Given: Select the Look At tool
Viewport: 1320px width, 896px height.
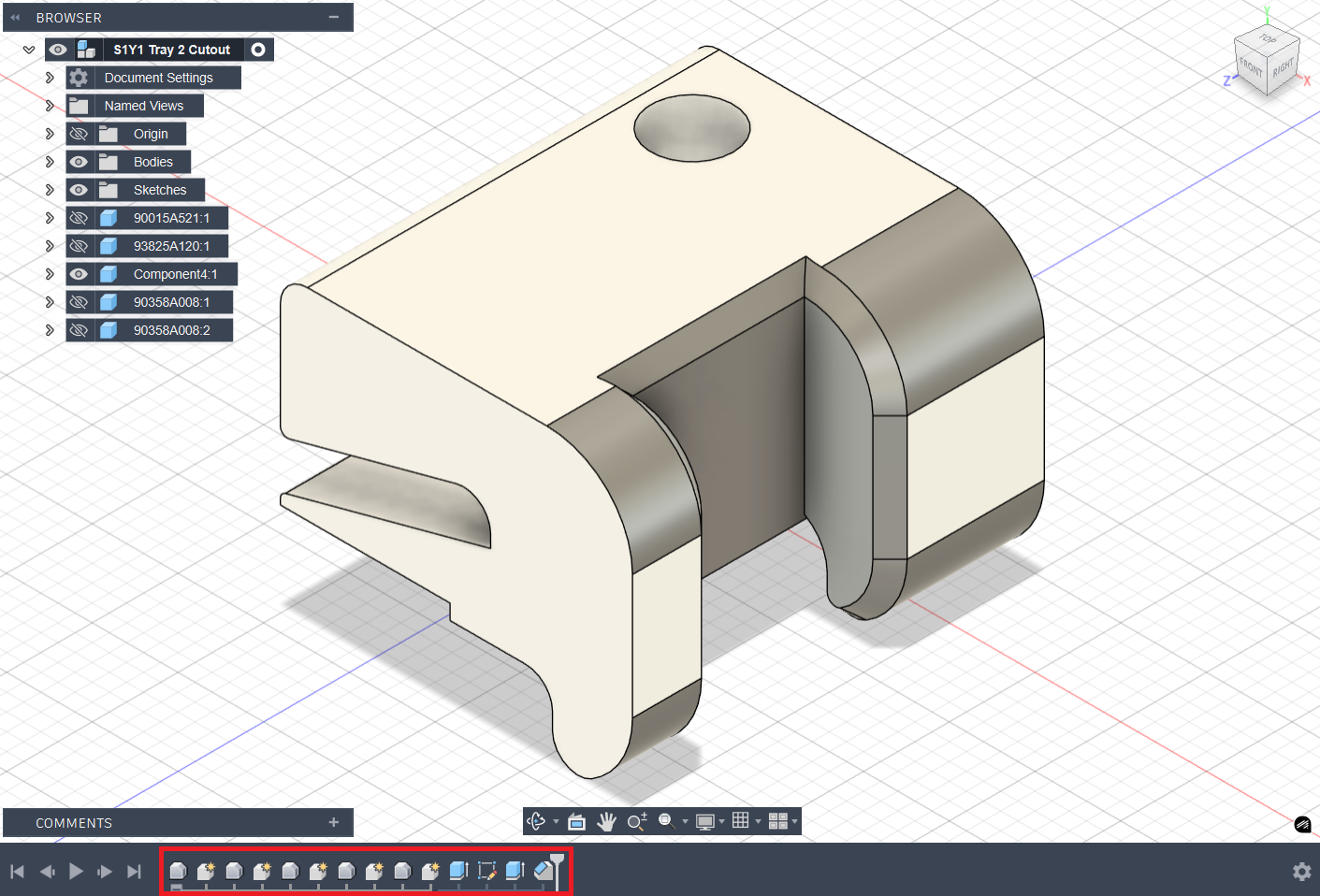Looking at the screenshot, I should coord(576,821).
